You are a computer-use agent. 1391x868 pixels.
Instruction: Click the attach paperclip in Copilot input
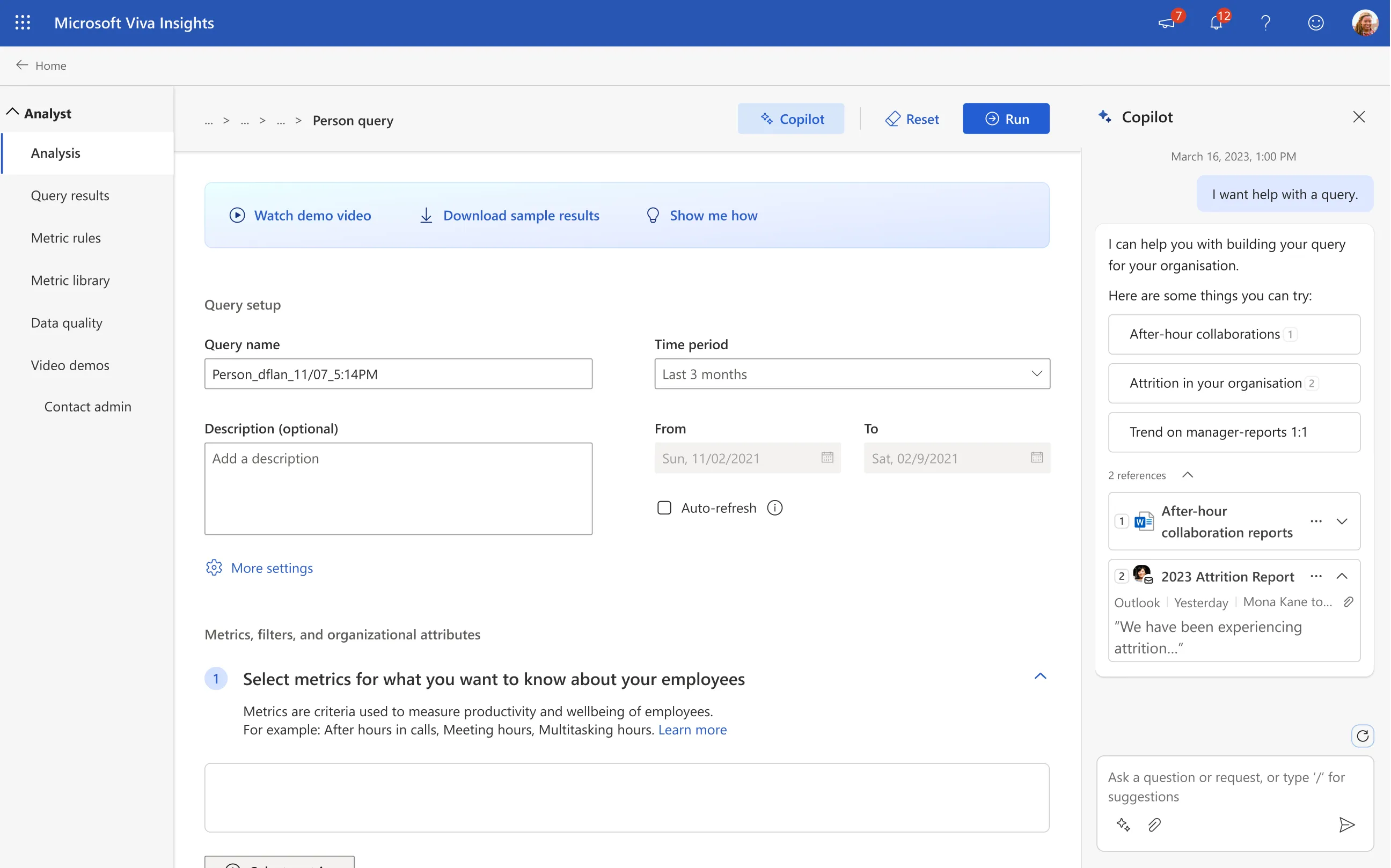coord(1154,825)
